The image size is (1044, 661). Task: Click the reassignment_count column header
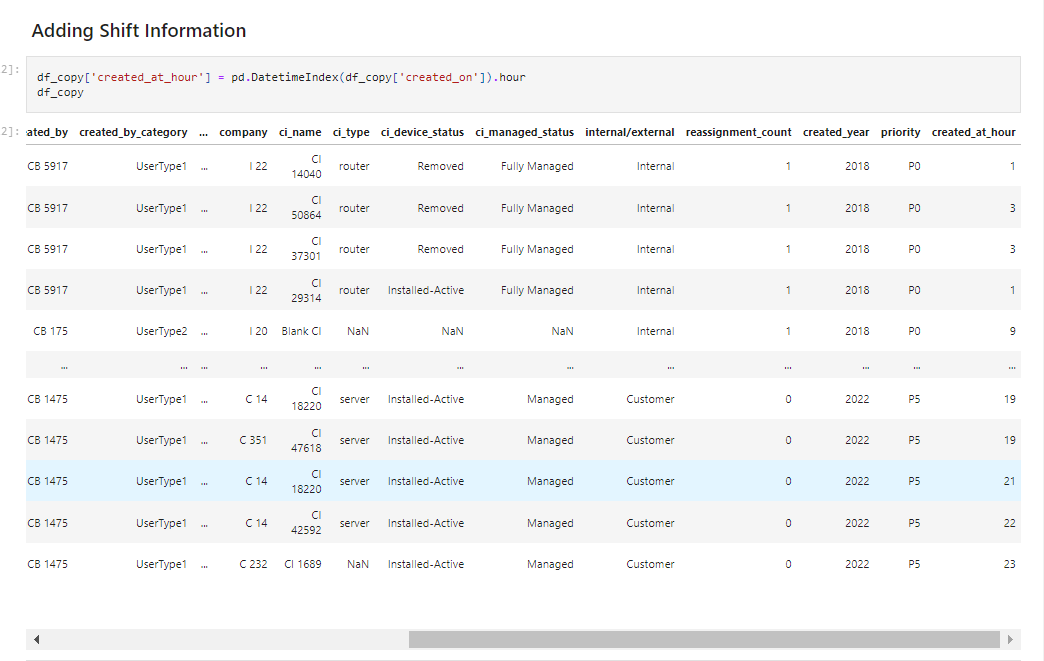[x=739, y=131]
